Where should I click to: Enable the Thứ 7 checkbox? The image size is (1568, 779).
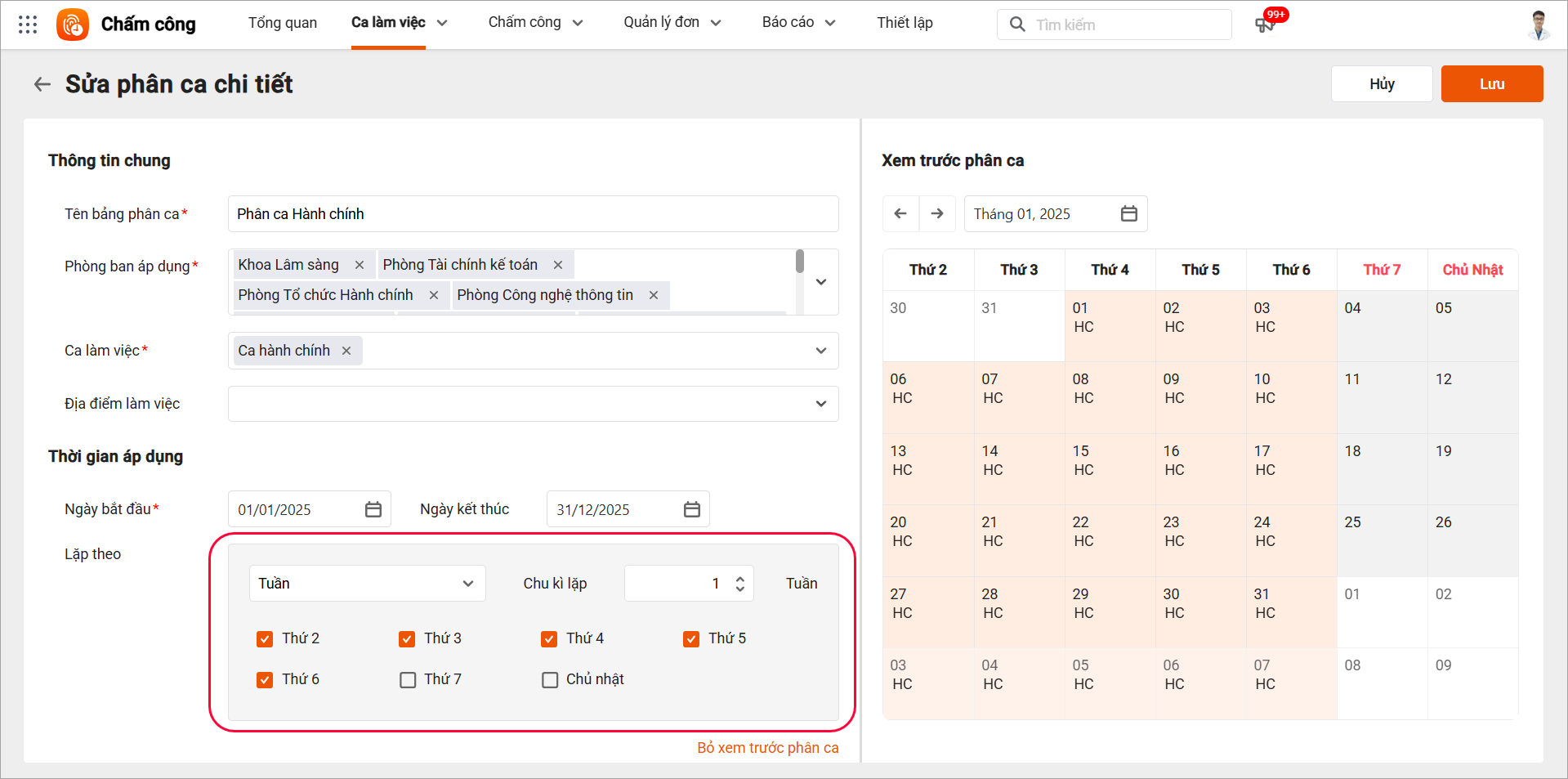[x=408, y=679]
